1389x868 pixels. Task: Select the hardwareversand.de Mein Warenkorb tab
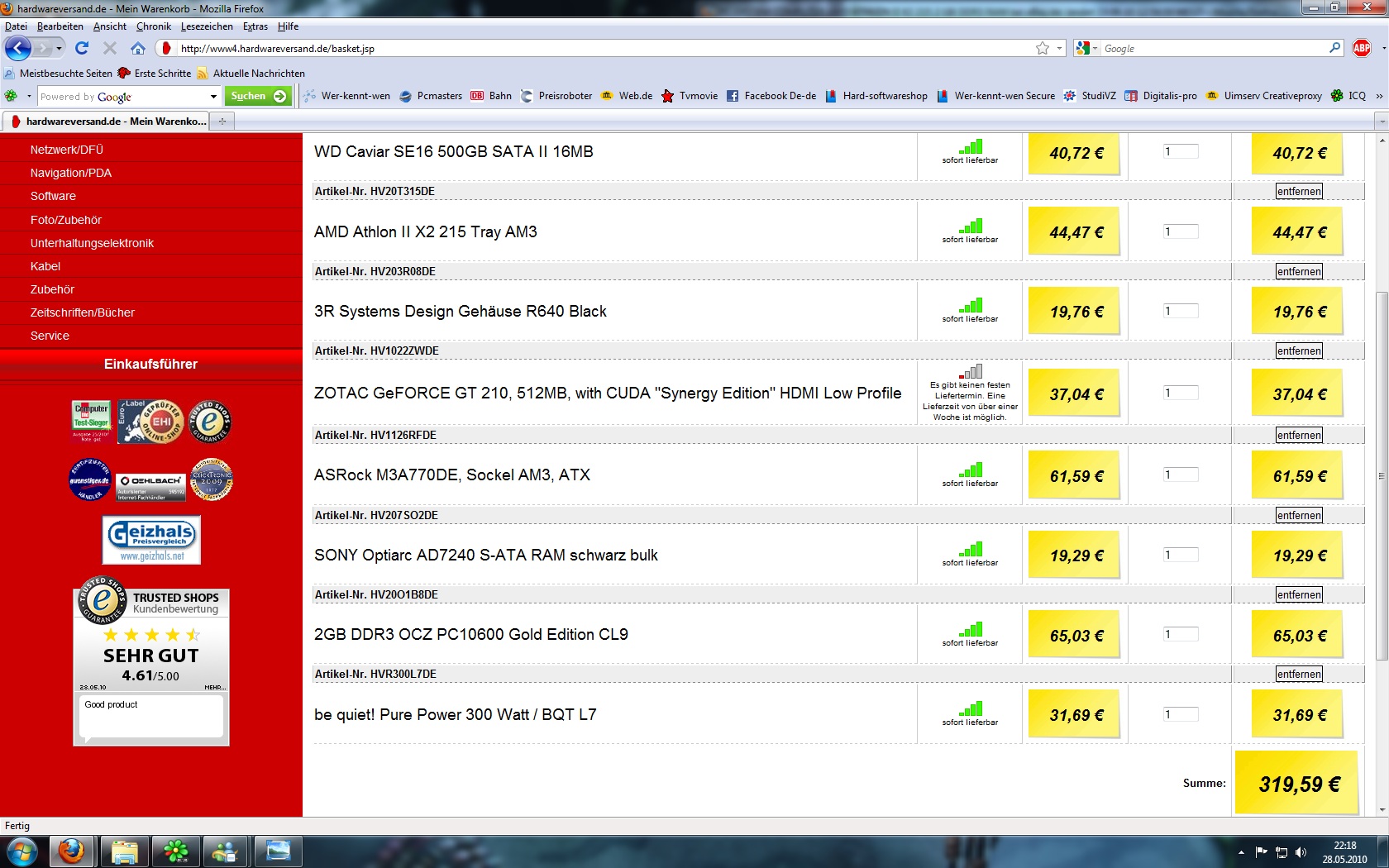pos(106,122)
